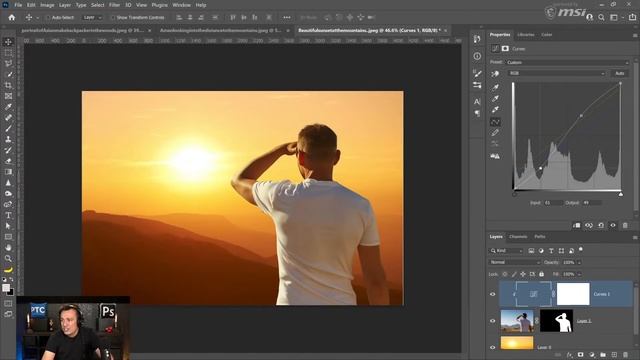
Task: Select the Rectangular Marquee tool
Action: tap(8, 53)
